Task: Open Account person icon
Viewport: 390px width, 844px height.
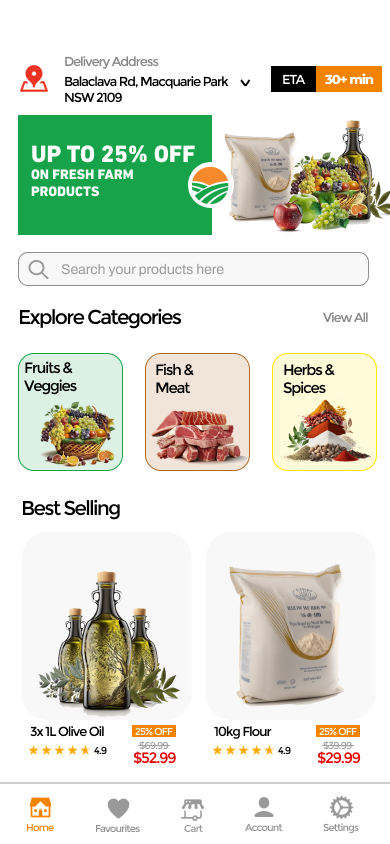Action: (x=264, y=808)
